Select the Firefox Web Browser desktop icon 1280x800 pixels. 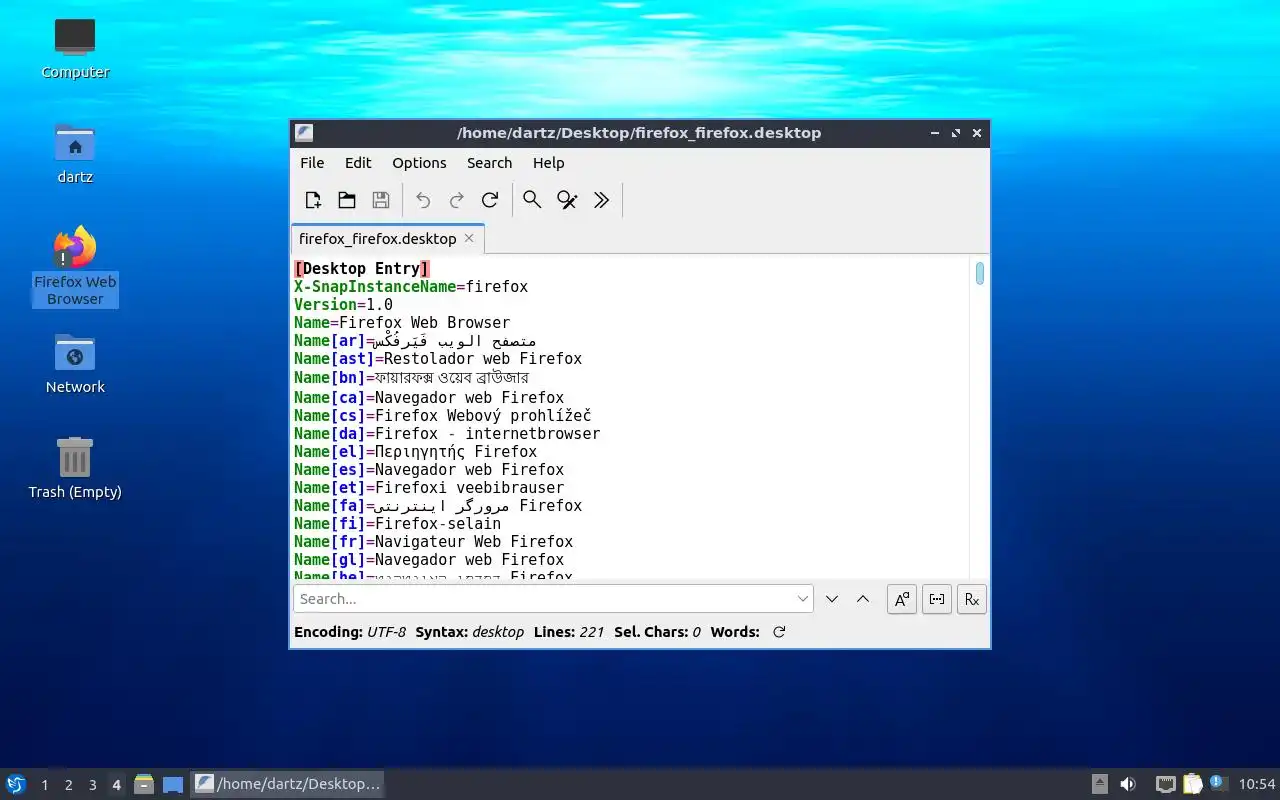[75, 266]
